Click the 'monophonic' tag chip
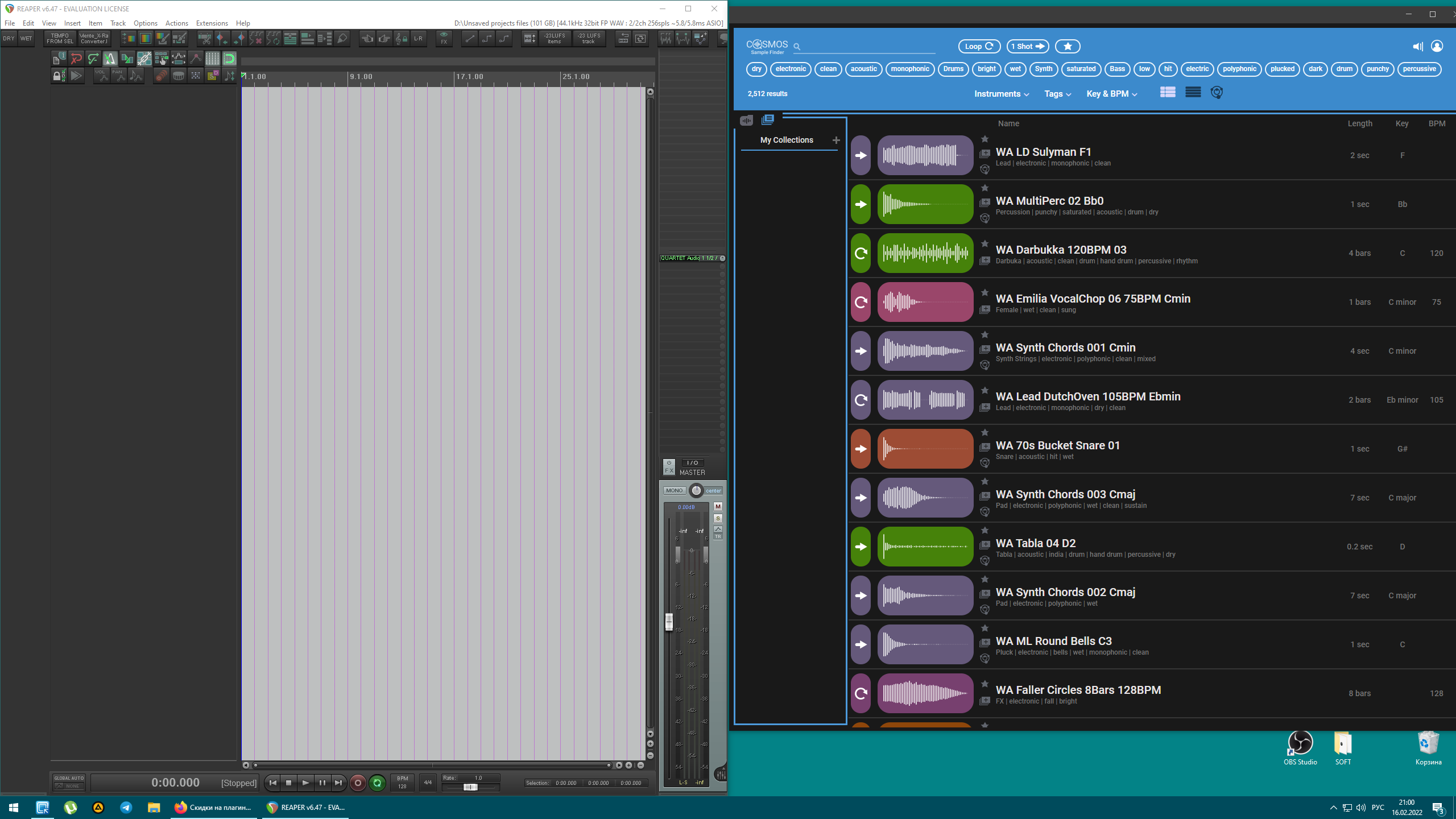This screenshot has height=819, width=1456. click(x=910, y=69)
